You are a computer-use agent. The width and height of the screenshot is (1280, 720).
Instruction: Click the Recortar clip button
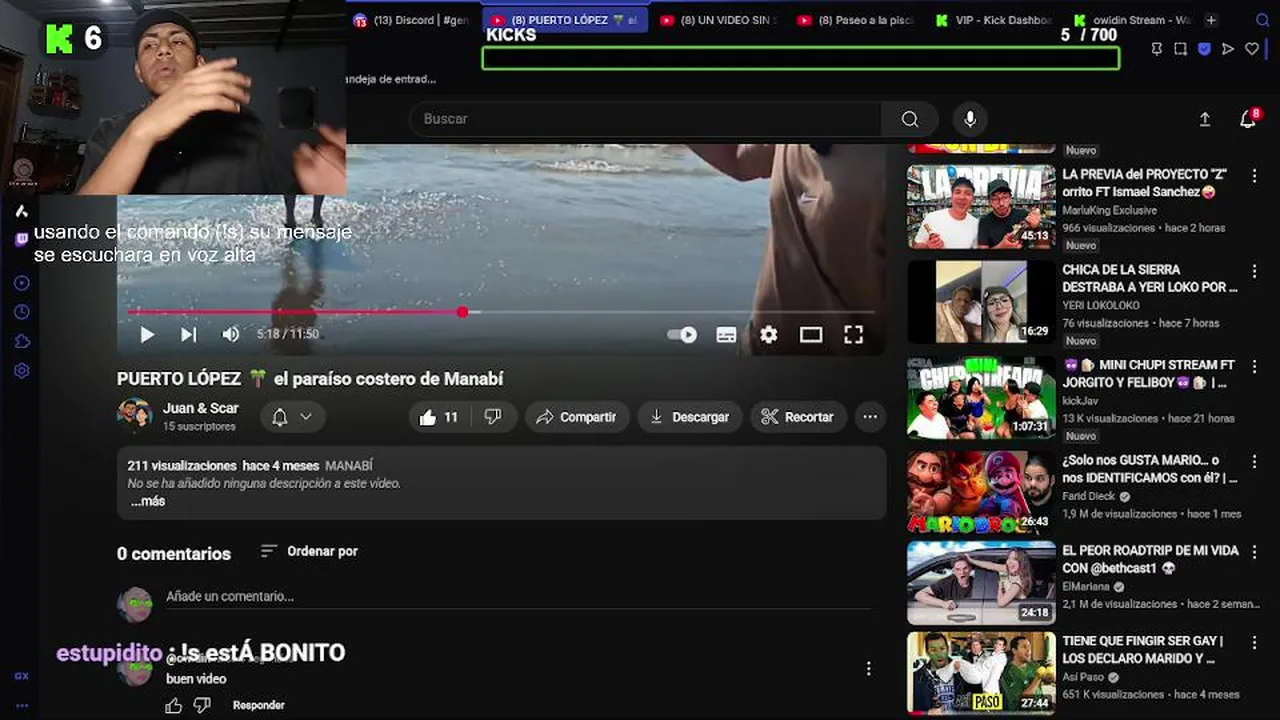[x=797, y=417]
